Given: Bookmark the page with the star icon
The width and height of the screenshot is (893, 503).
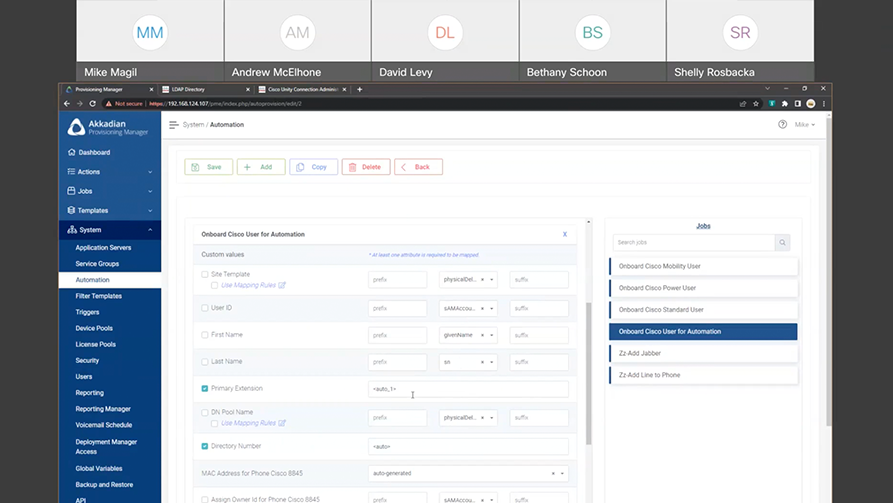Looking at the screenshot, I should [756, 104].
